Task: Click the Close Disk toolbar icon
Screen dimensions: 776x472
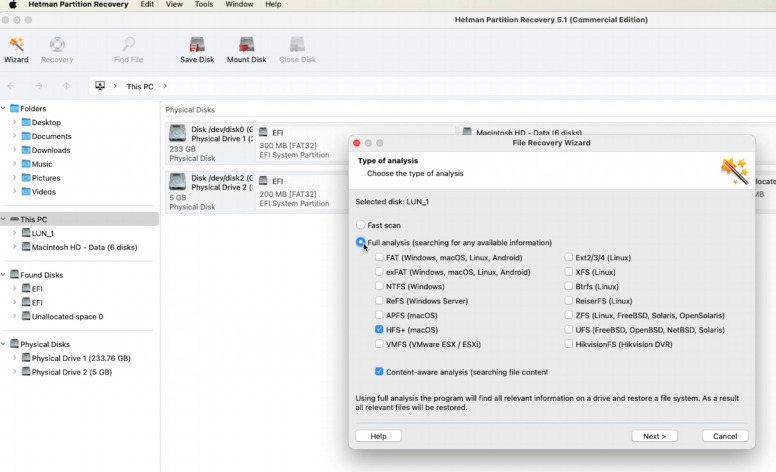Action: (x=297, y=50)
